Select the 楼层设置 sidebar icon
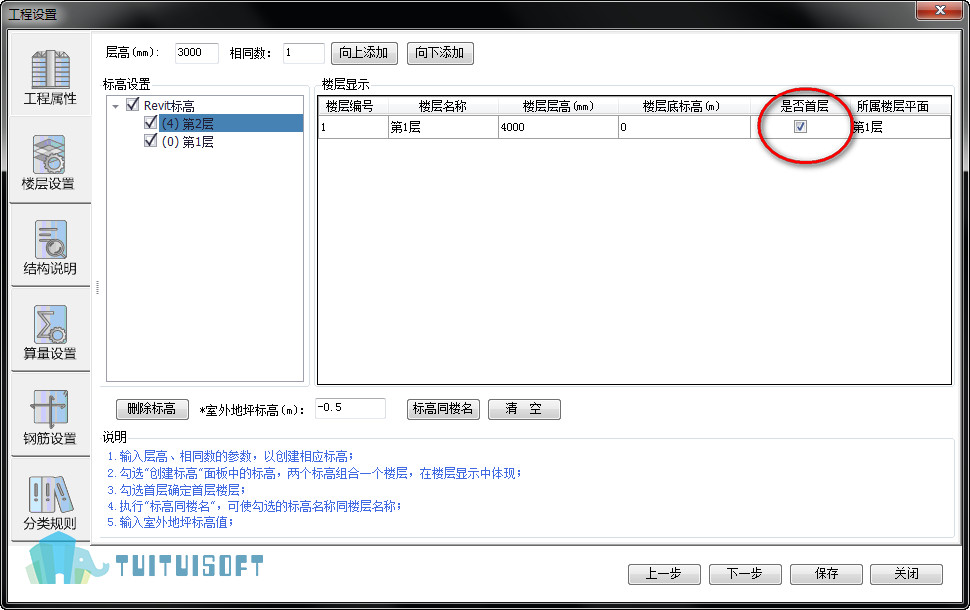970x610 pixels. 50,160
